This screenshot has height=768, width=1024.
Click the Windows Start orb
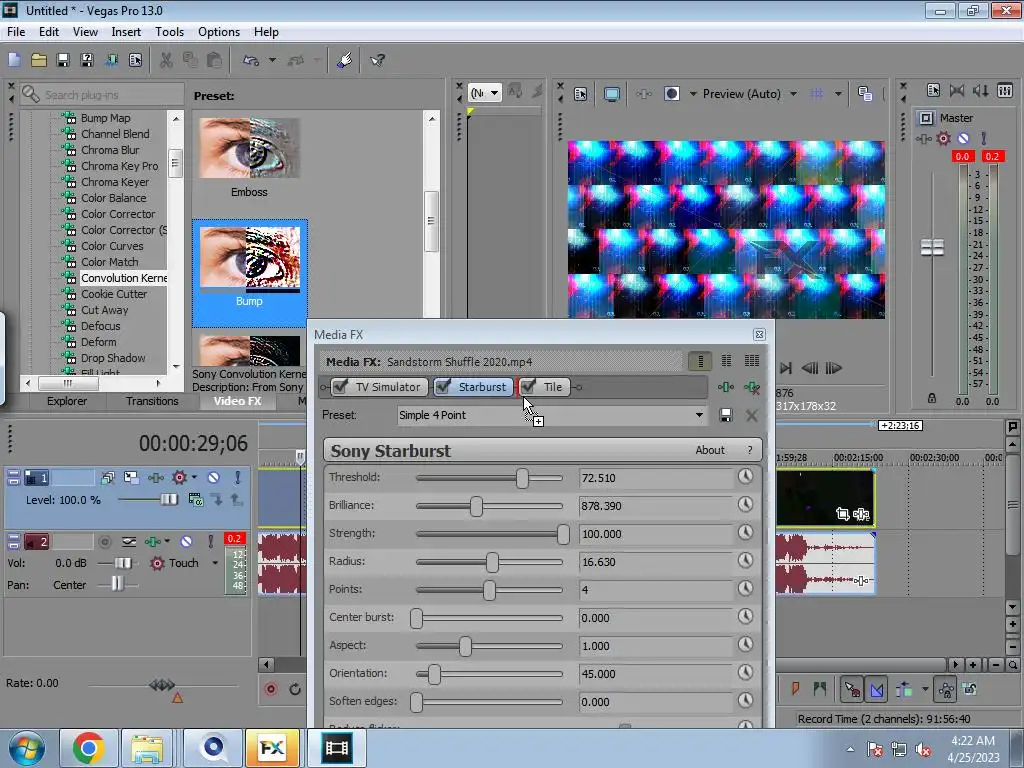pyautogui.click(x=25, y=748)
